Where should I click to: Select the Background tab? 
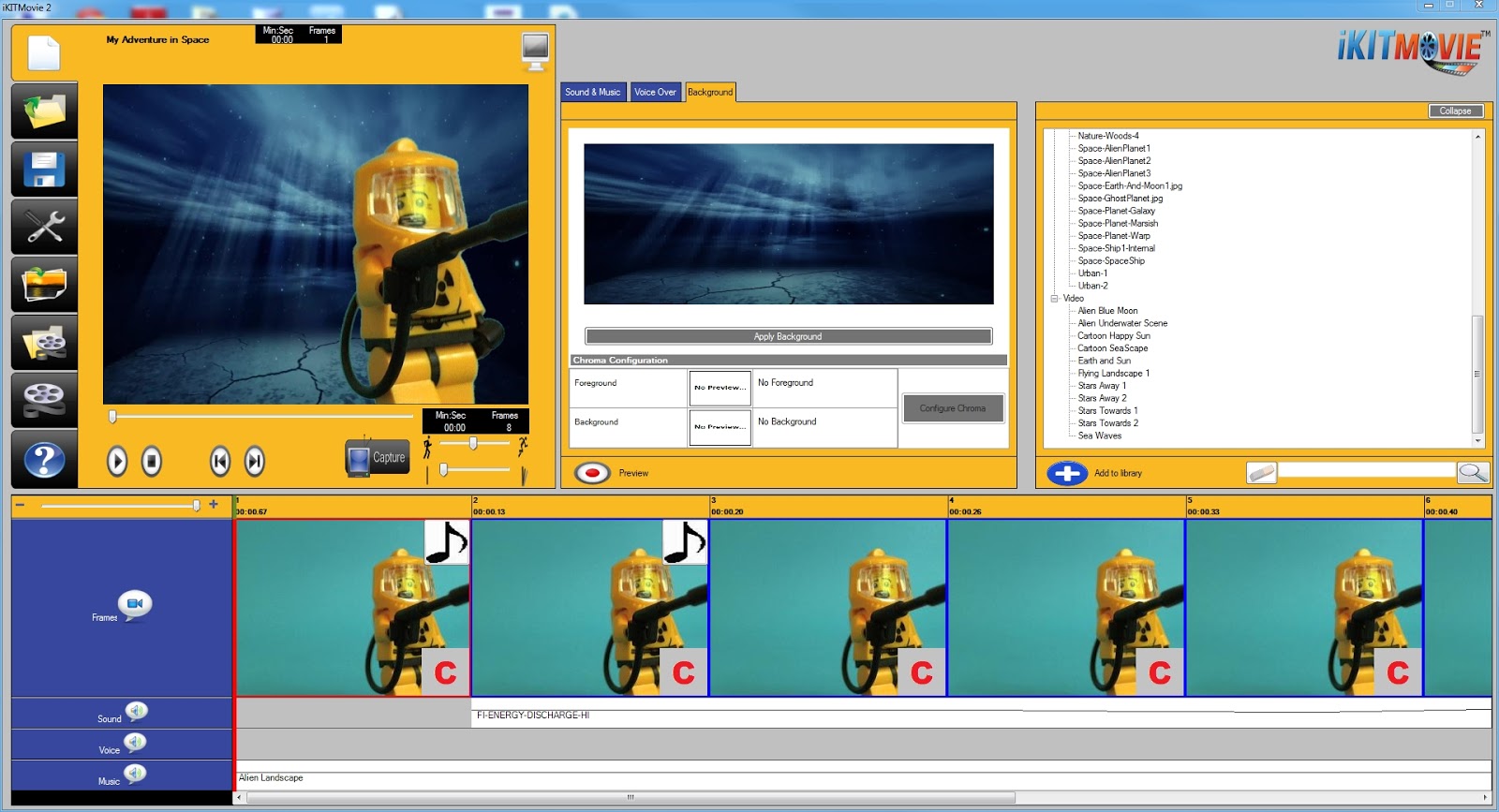[710, 92]
